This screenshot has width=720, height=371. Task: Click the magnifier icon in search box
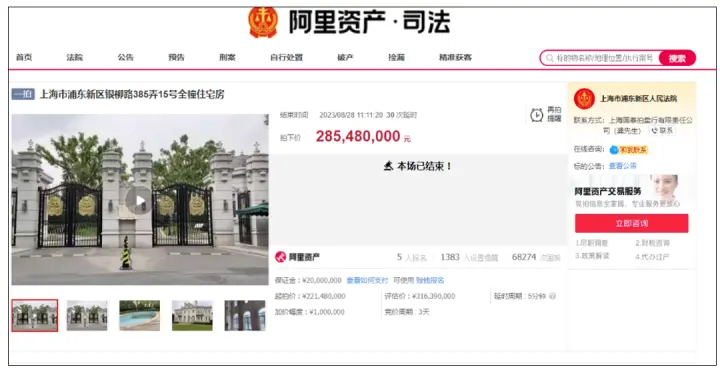pos(550,58)
